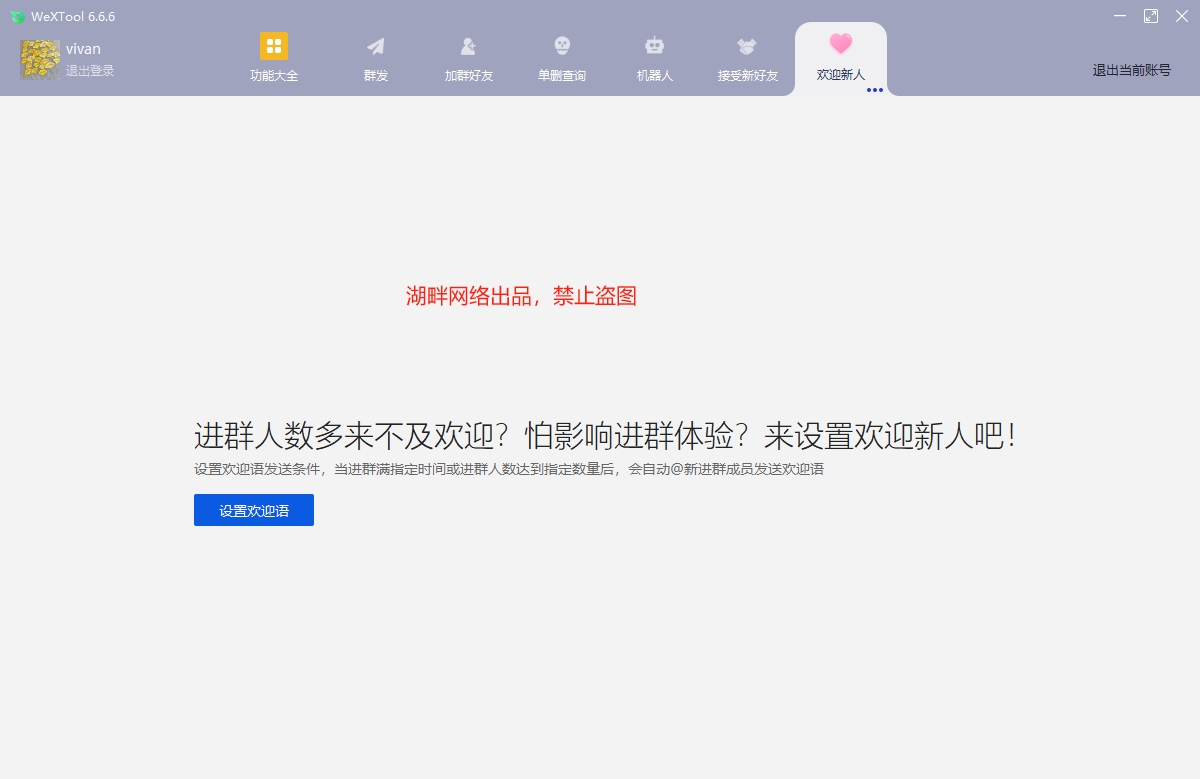Click the 接受新好友 navigation entry
This screenshot has height=779, width=1200.
(745, 73)
